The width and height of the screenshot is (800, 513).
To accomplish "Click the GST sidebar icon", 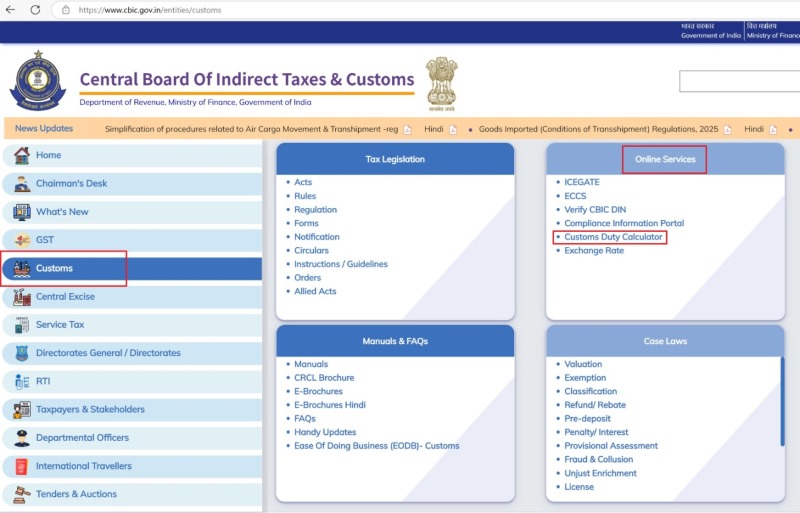I will 21,240.
